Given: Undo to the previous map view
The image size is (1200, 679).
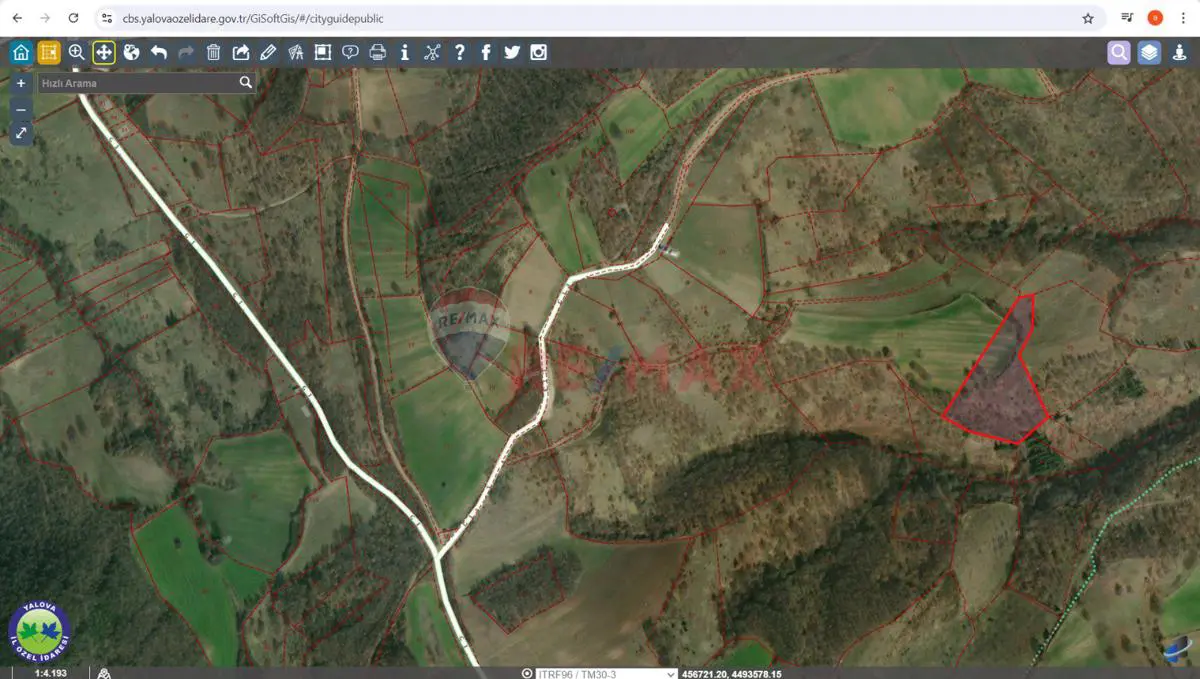Looking at the screenshot, I should (x=159, y=53).
